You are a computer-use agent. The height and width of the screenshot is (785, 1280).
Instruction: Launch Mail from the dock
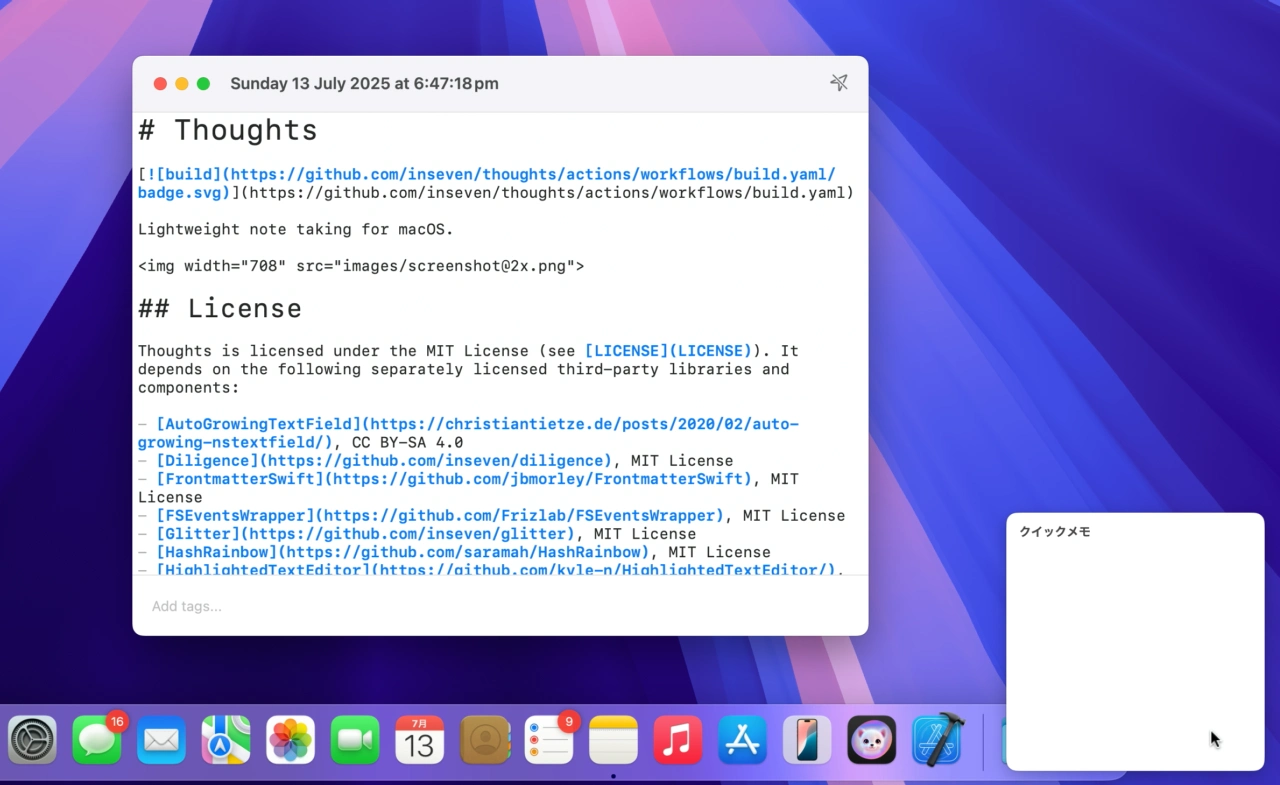click(161, 741)
